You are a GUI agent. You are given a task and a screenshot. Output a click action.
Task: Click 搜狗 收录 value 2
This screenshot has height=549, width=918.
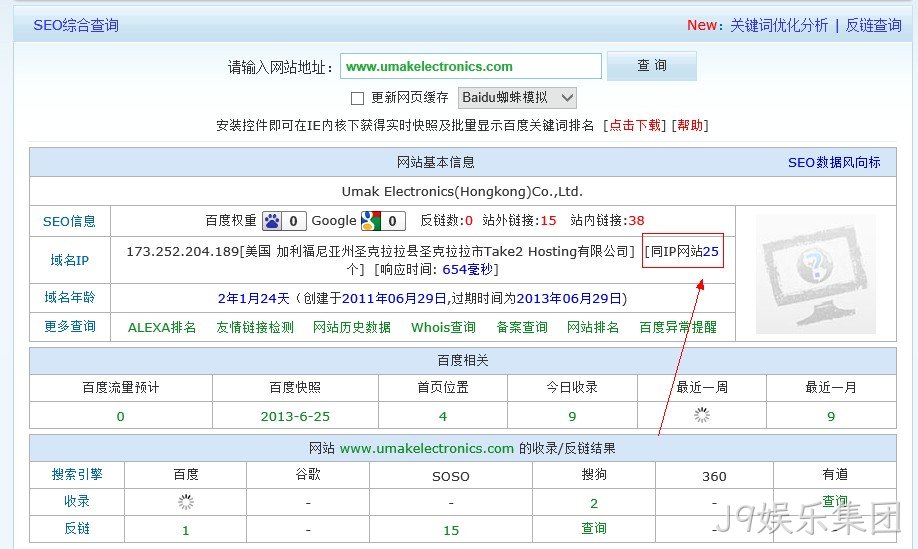594,503
